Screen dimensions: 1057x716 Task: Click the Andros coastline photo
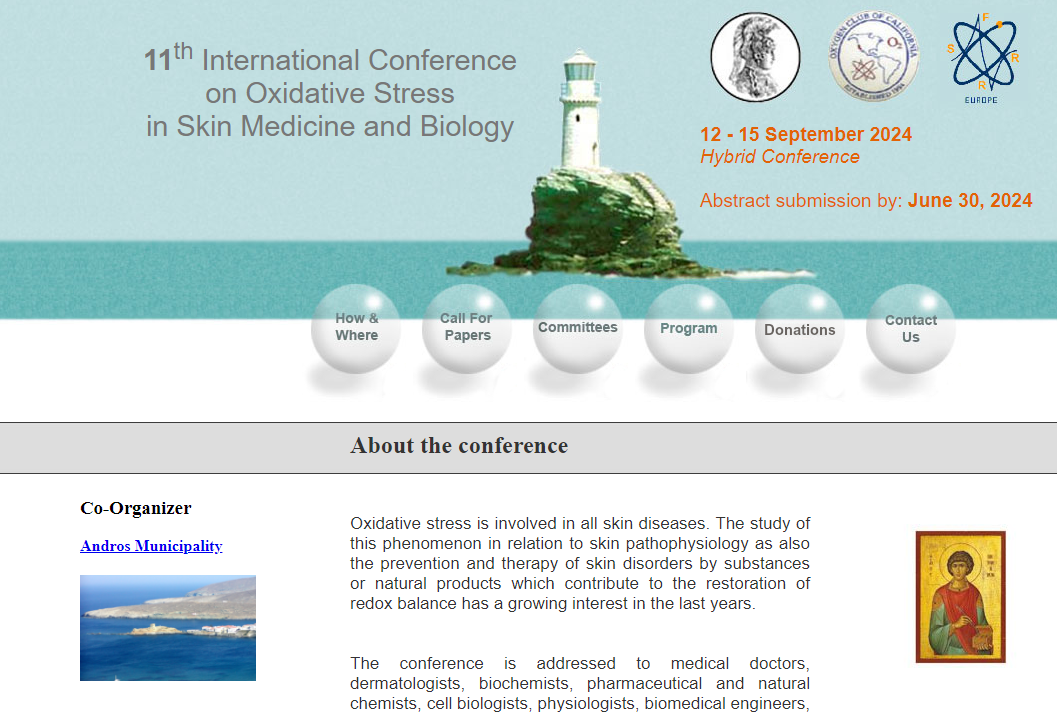(x=168, y=628)
